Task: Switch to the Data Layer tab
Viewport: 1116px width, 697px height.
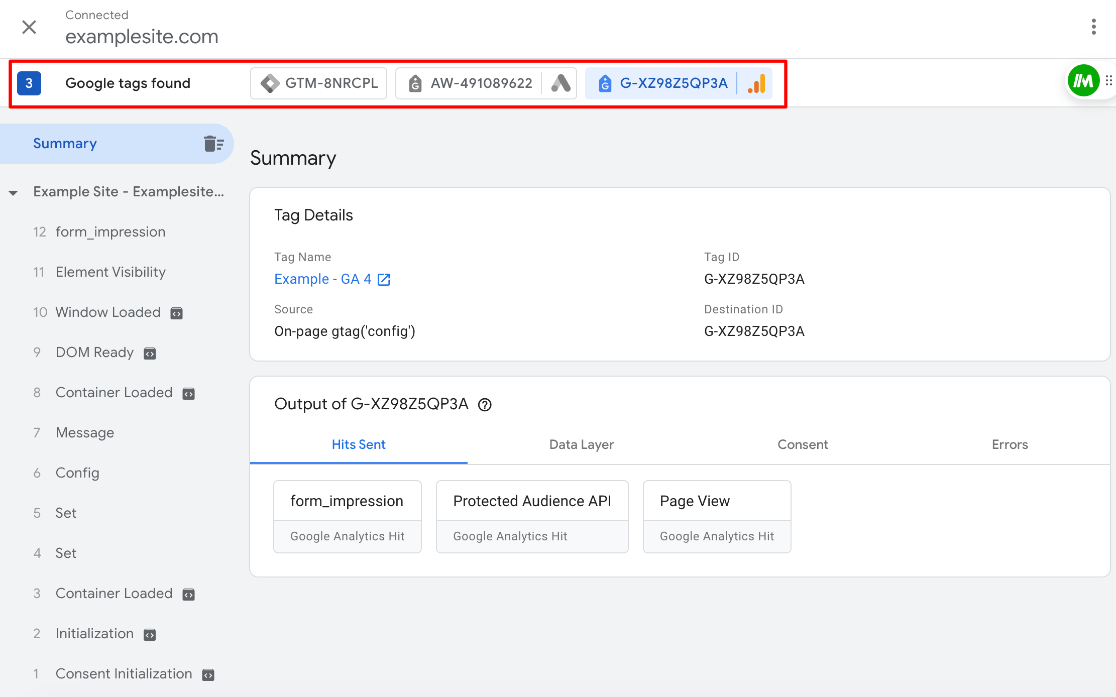Action: point(581,444)
